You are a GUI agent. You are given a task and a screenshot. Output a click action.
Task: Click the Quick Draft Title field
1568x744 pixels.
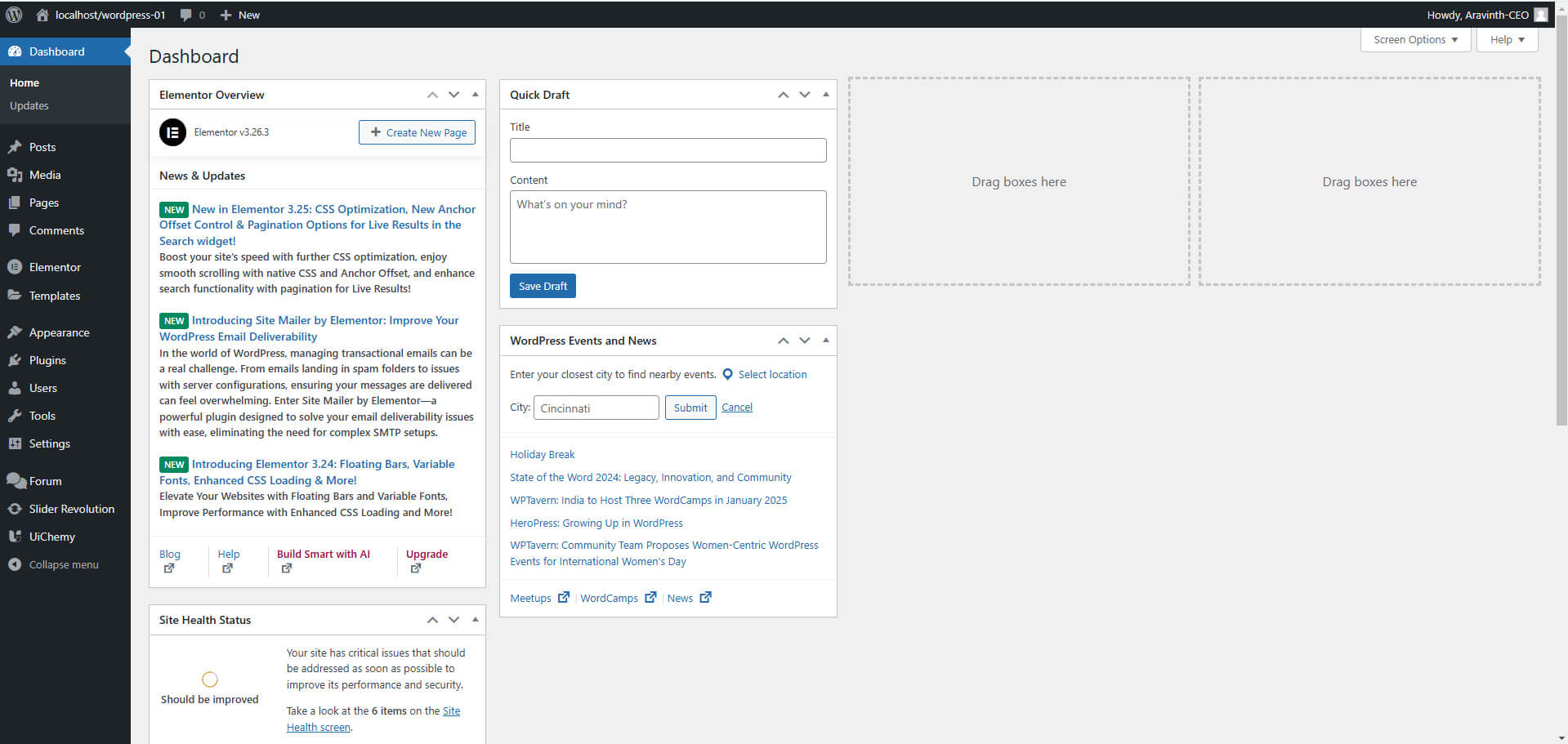(668, 150)
